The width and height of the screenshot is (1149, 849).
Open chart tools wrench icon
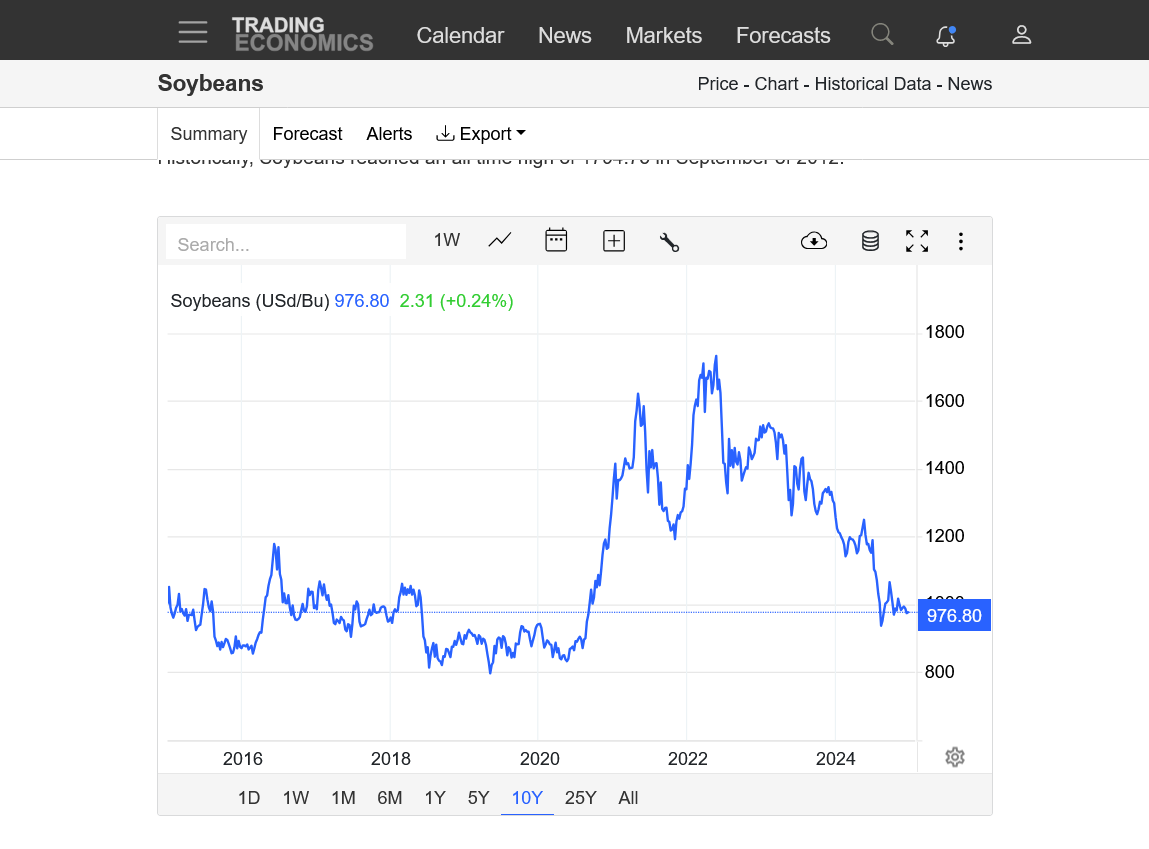(x=669, y=241)
